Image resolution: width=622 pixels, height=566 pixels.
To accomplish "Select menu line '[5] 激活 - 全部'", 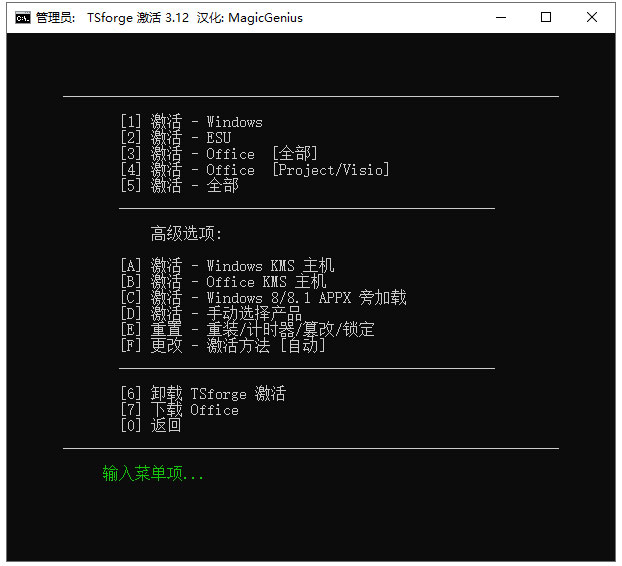I will click(180, 186).
